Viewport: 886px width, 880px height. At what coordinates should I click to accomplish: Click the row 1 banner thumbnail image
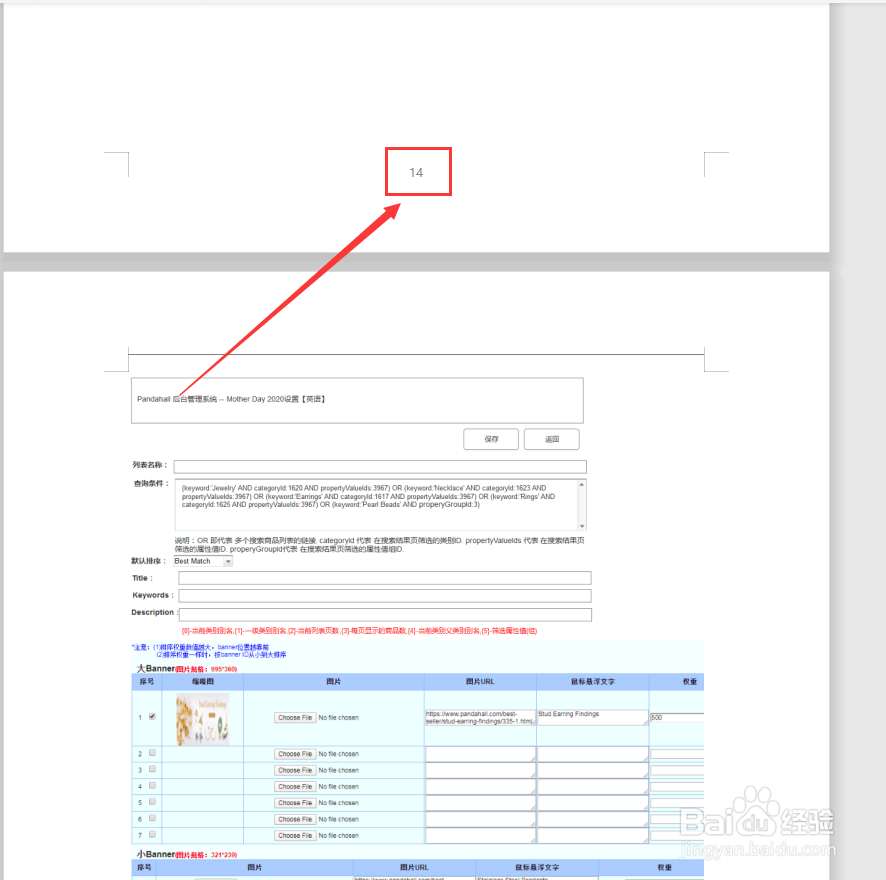202,719
